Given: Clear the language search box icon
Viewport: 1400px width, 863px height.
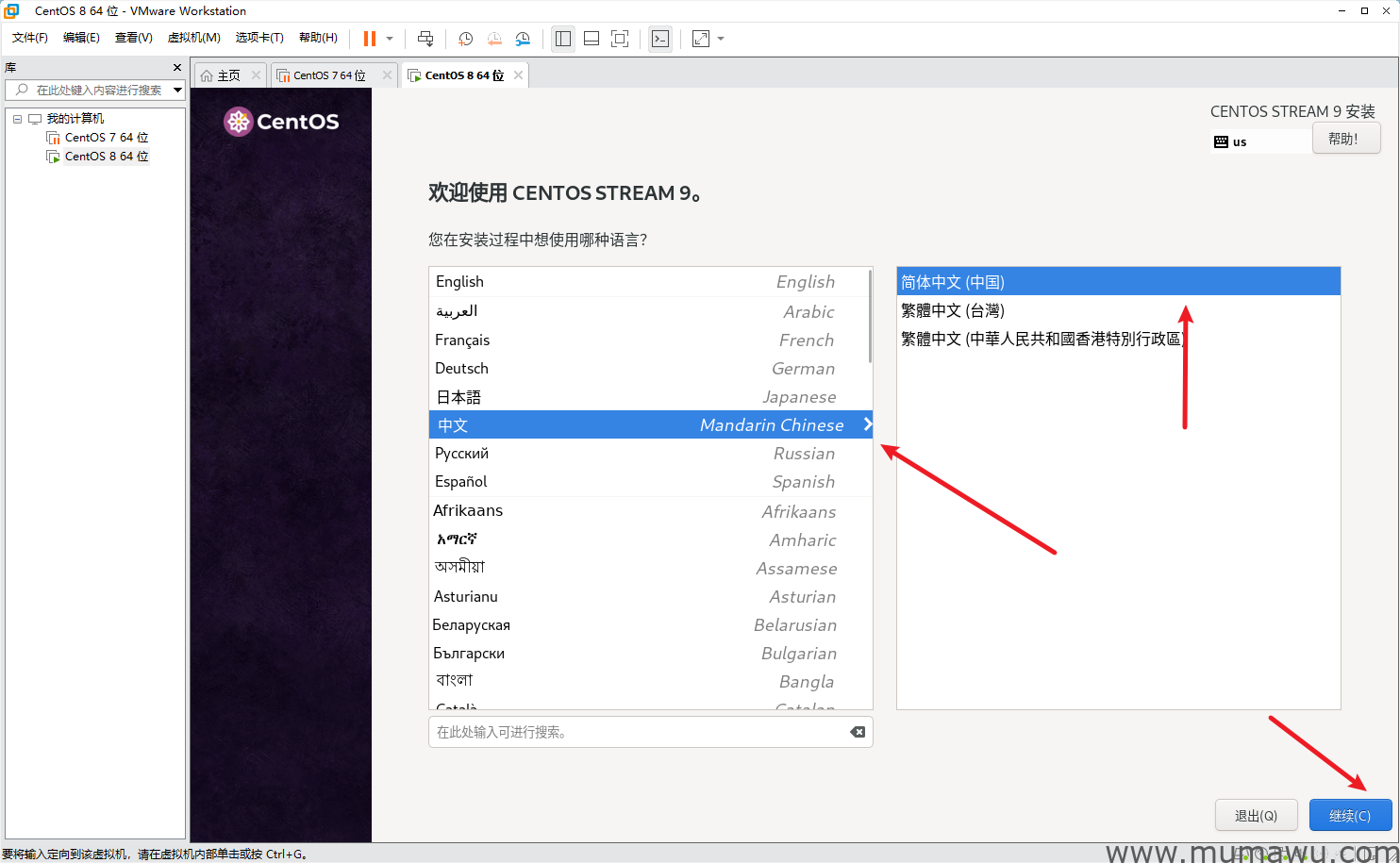Looking at the screenshot, I should click(x=858, y=732).
